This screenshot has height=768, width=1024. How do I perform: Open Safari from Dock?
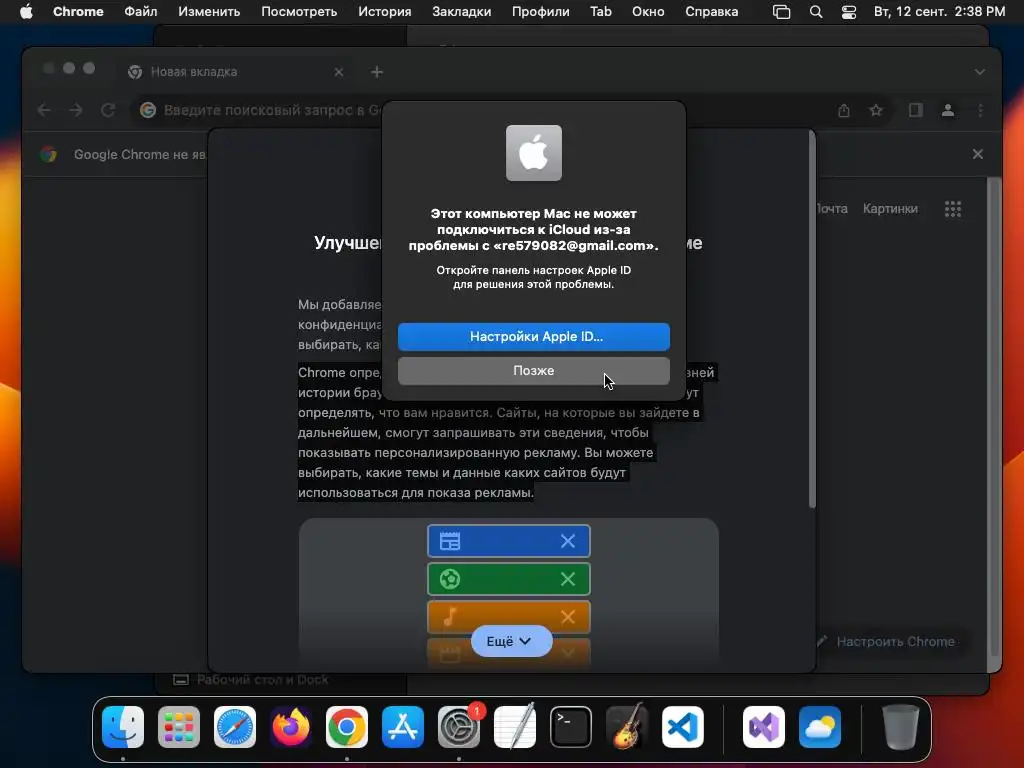235,727
